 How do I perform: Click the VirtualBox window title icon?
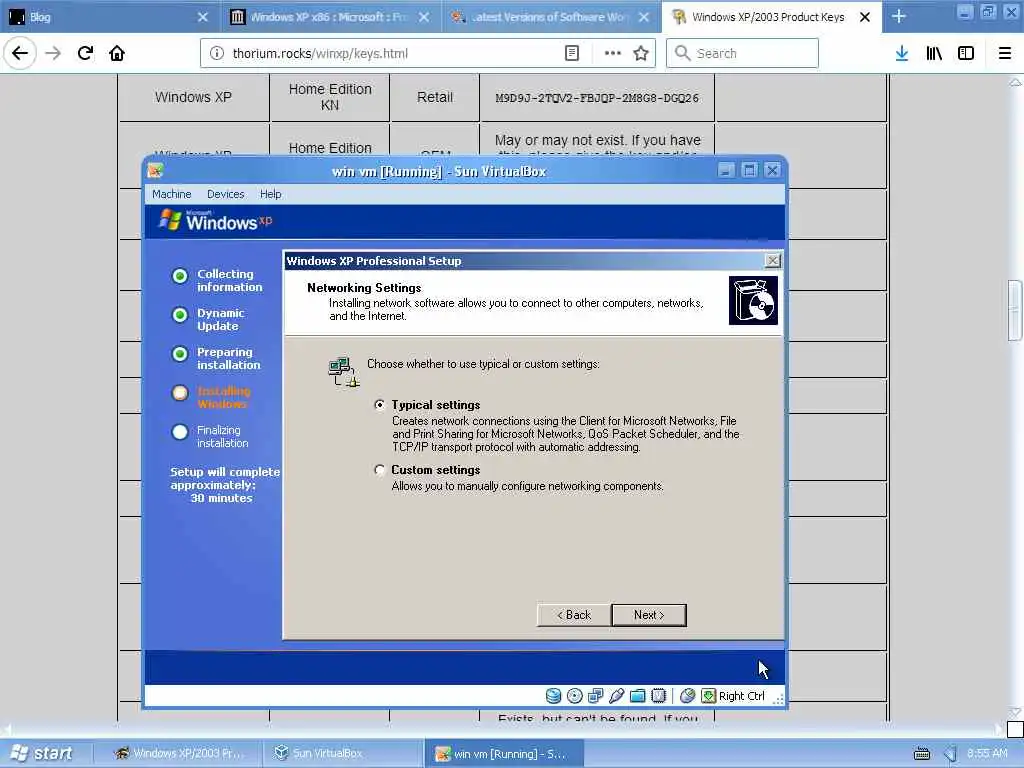pyautogui.click(x=155, y=170)
